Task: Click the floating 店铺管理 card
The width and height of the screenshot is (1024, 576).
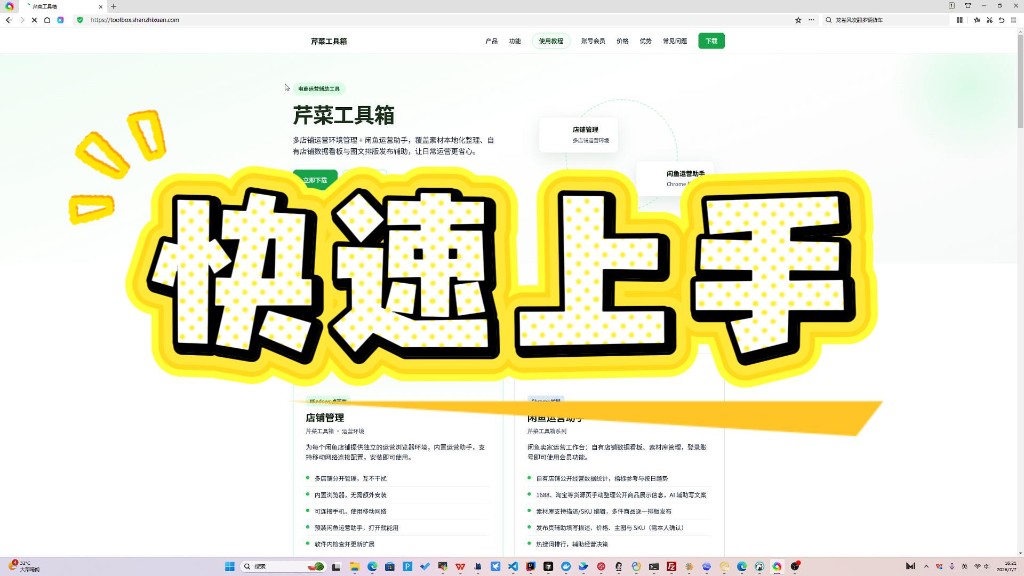Action: click(579, 135)
